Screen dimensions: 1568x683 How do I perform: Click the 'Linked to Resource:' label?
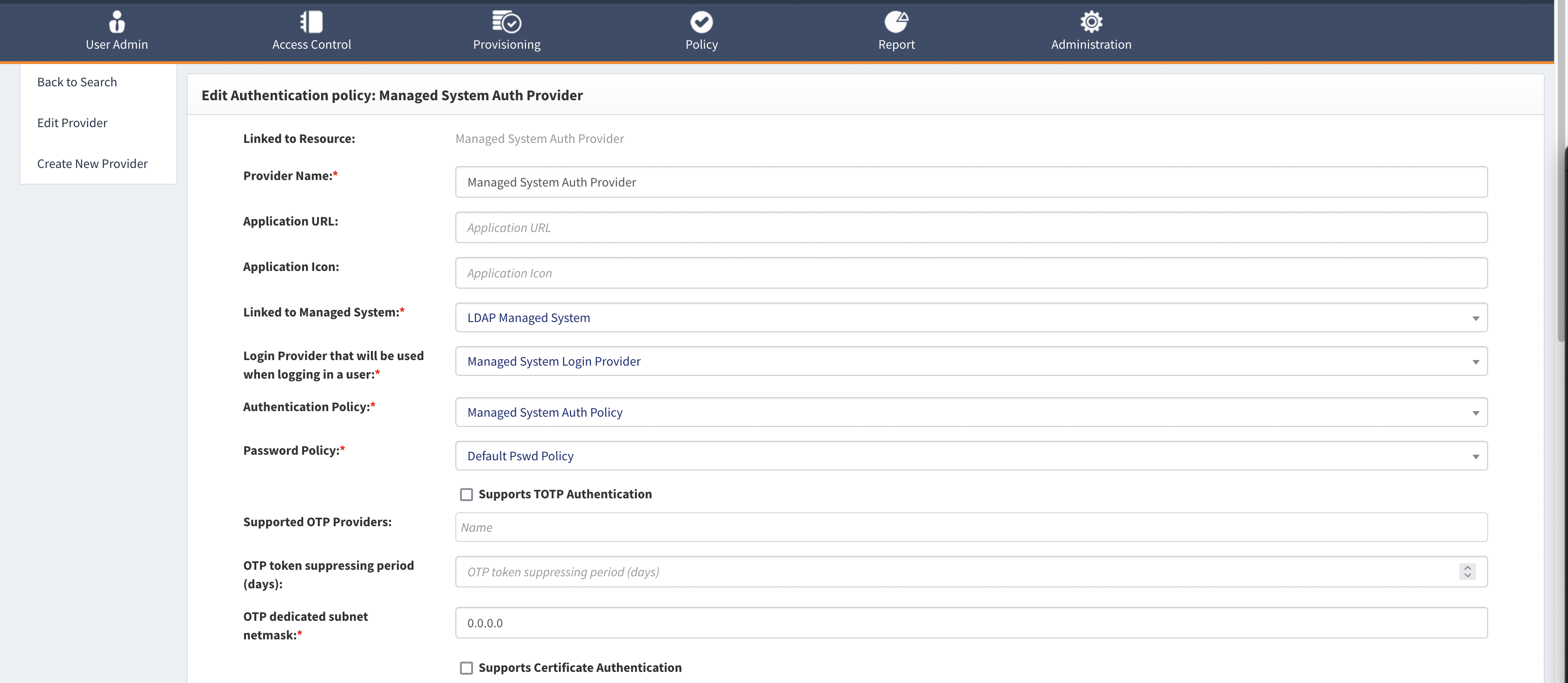[x=299, y=139]
